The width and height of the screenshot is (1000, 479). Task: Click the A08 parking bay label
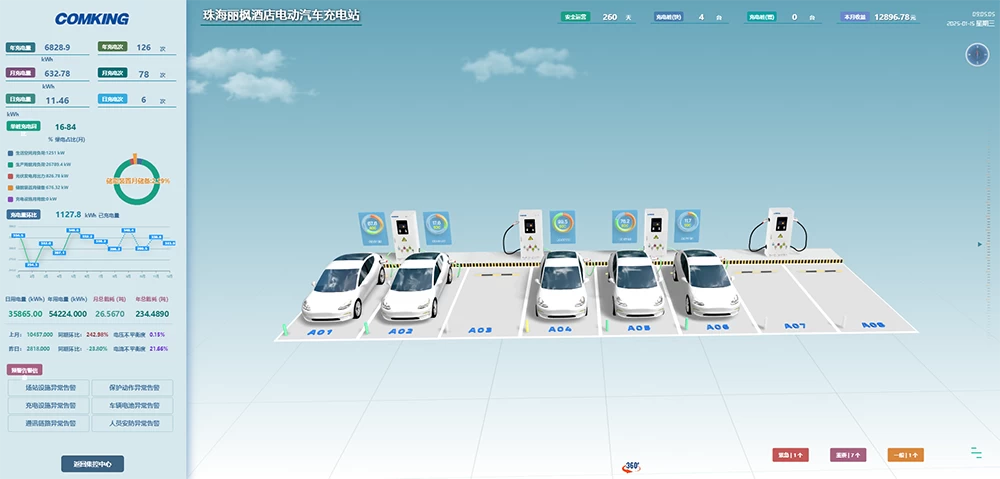point(873,325)
